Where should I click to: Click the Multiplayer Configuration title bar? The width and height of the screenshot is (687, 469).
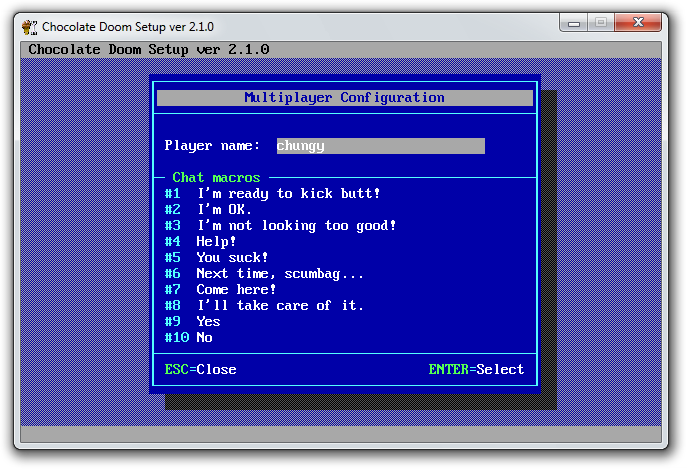(x=344, y=98)
